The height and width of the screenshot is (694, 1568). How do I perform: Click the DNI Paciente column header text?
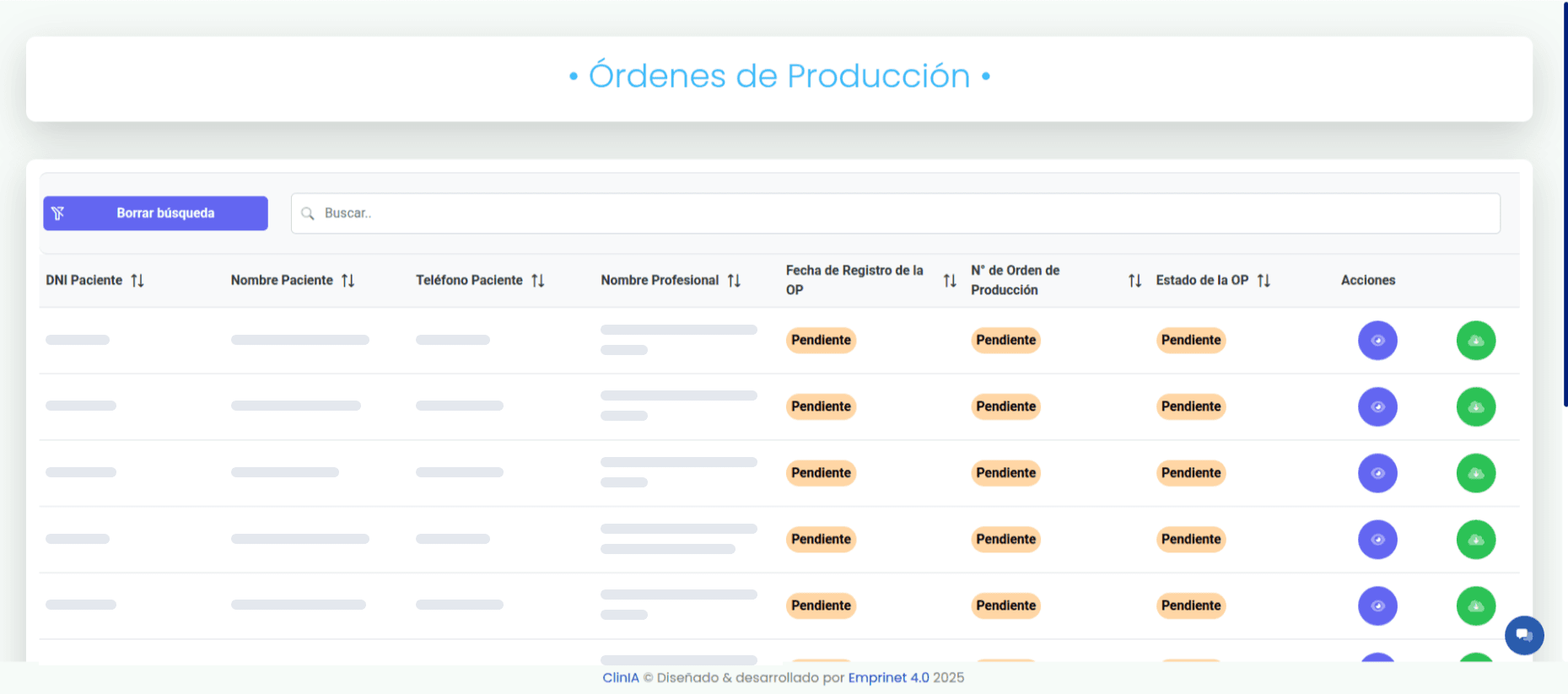click(x=84, y=280)
